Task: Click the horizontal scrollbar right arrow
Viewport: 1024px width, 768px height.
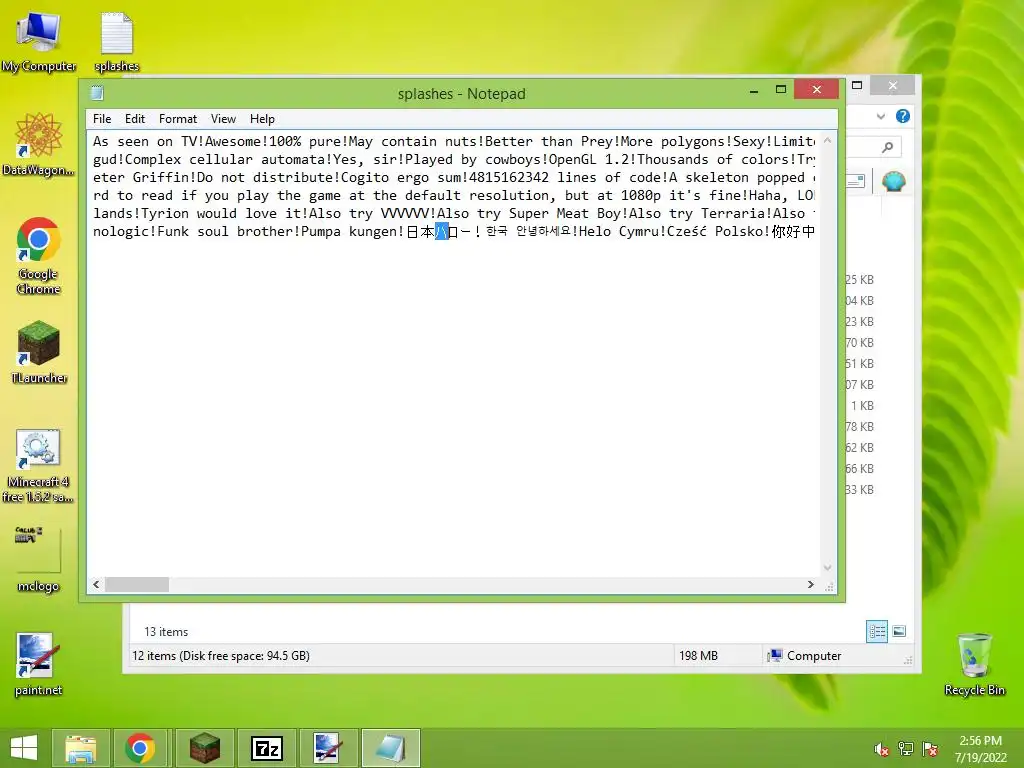Action: (x=810, y=584)
